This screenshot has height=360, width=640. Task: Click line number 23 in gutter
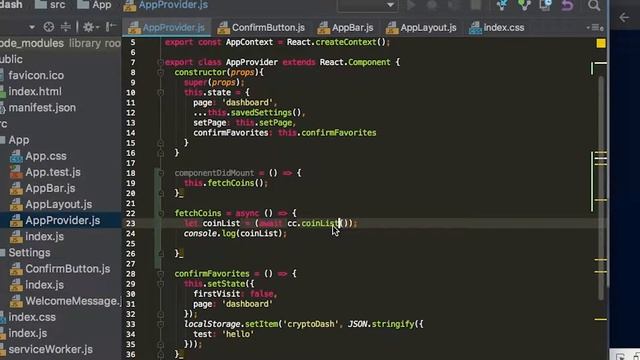coord(131,223)
